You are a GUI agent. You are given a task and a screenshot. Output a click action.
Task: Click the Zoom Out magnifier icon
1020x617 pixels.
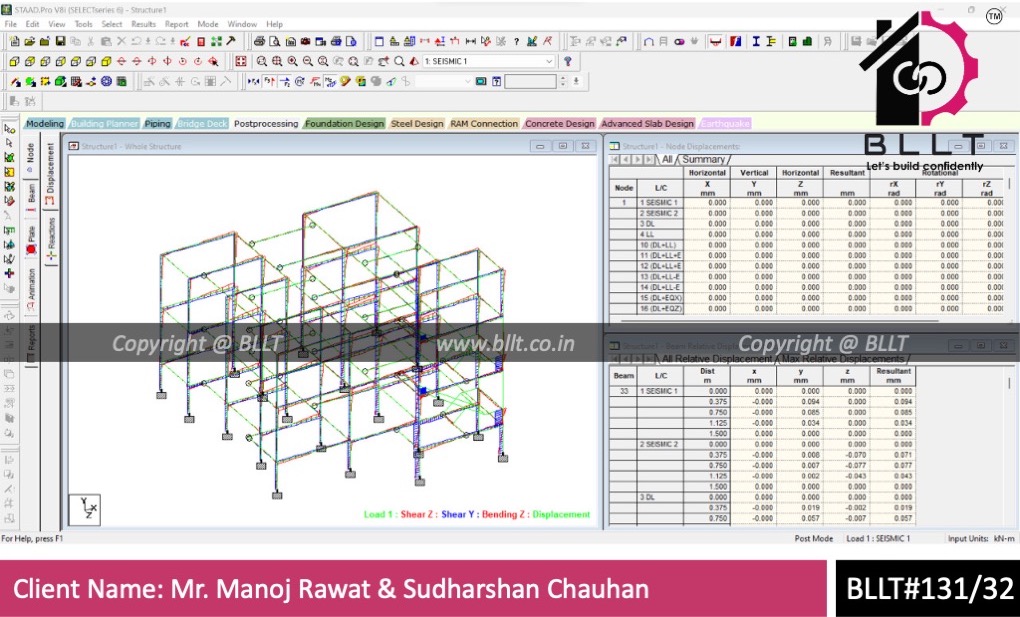click(x=308, y=62)
